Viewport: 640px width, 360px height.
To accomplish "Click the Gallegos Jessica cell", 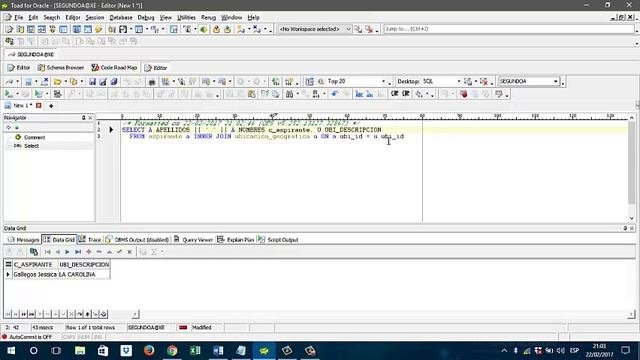I will [x=35, y=275].
